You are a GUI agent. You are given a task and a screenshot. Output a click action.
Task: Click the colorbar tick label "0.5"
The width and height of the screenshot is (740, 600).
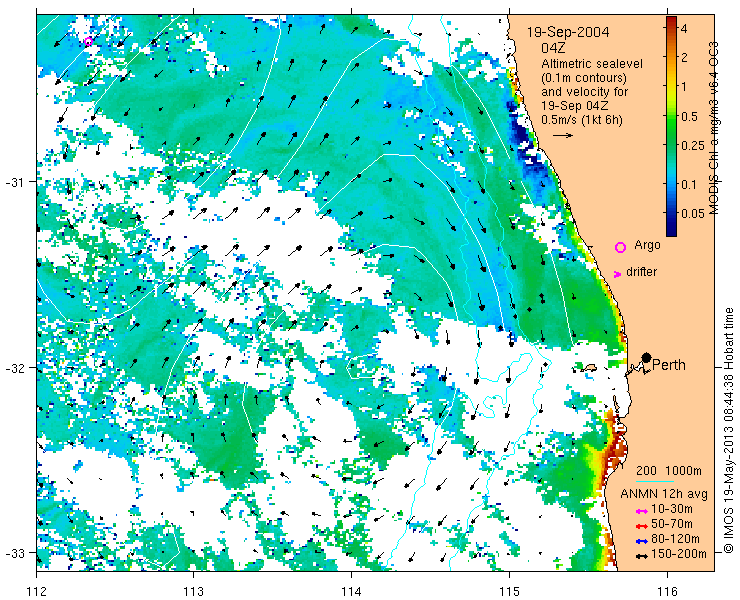(690, 116)
